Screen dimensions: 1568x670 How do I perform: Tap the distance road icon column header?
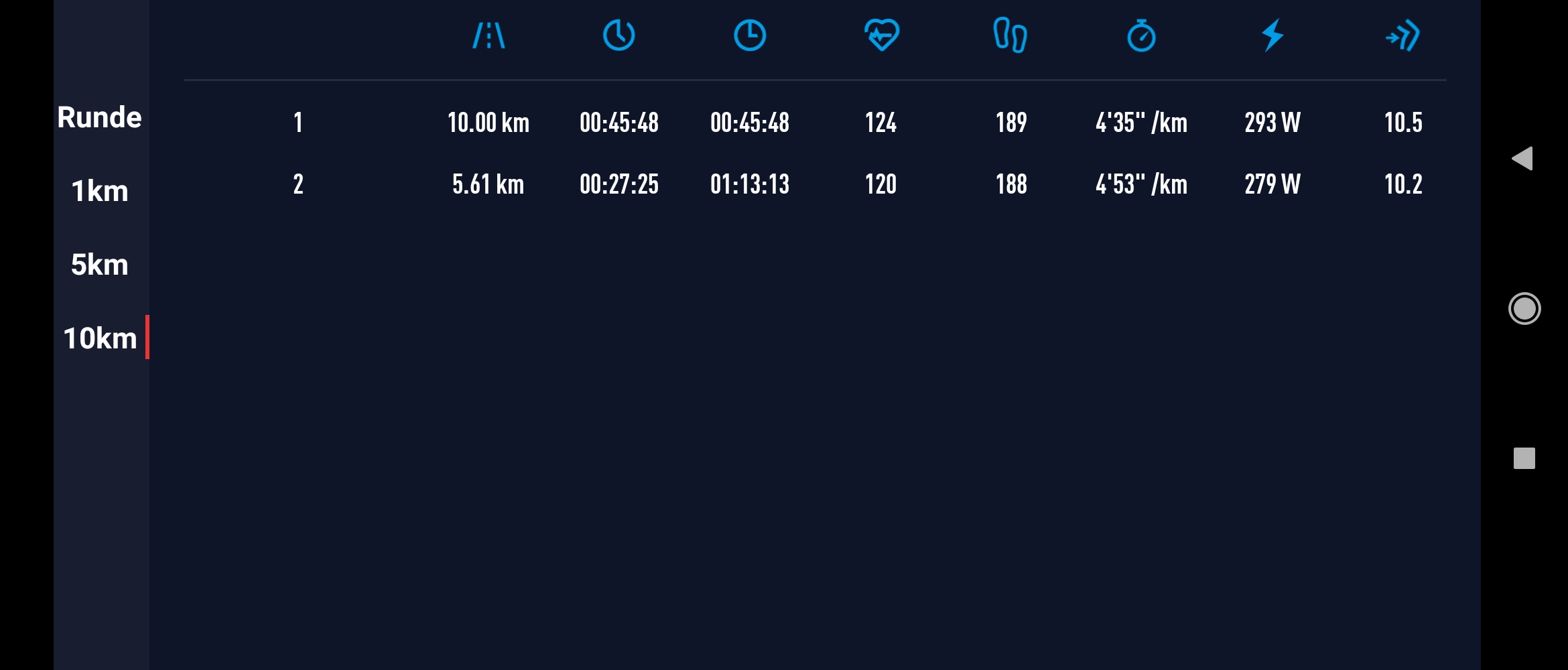pos(488,36)
